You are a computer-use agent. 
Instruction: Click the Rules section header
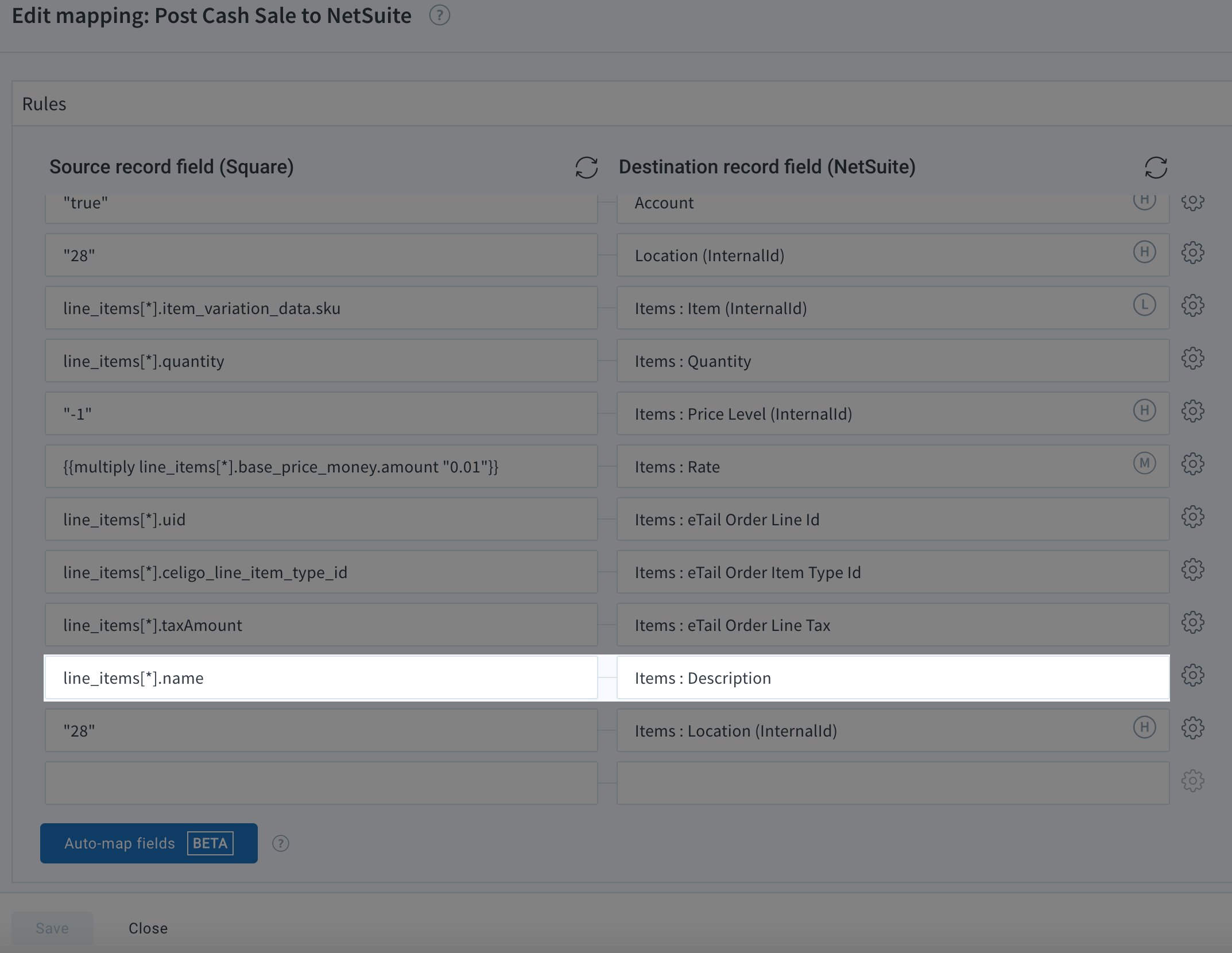click(x=622, y=104)
